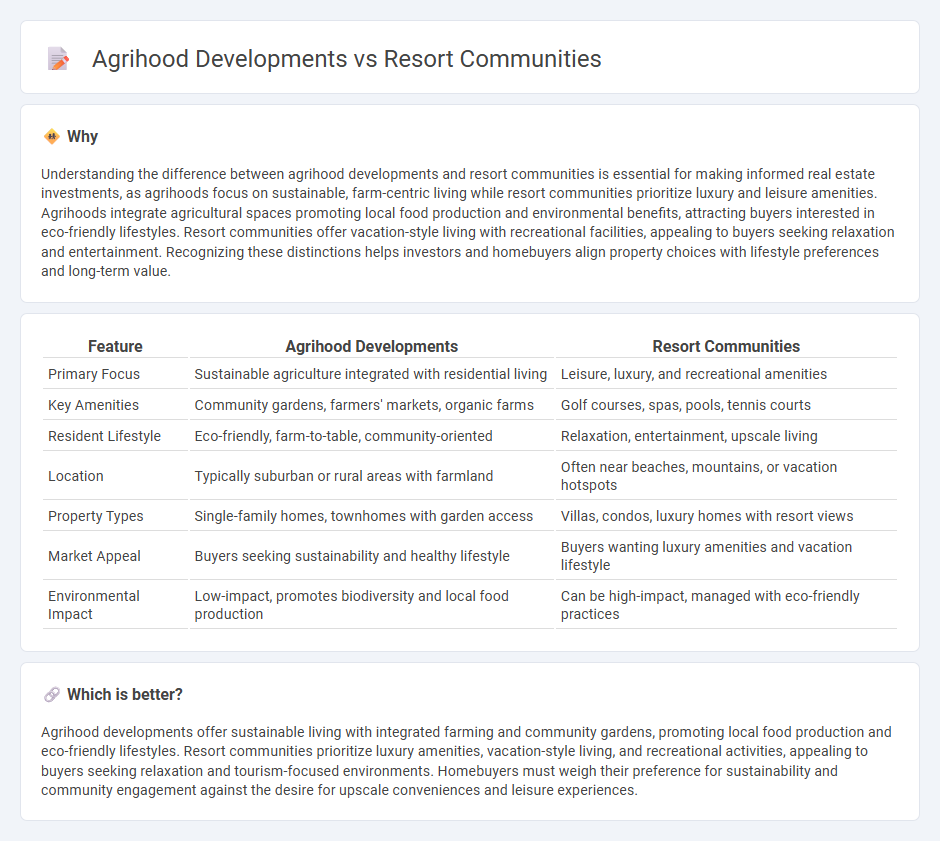Click the 'Why' section heading
This screenshot has height=841, width=940.
pos(82,137)
